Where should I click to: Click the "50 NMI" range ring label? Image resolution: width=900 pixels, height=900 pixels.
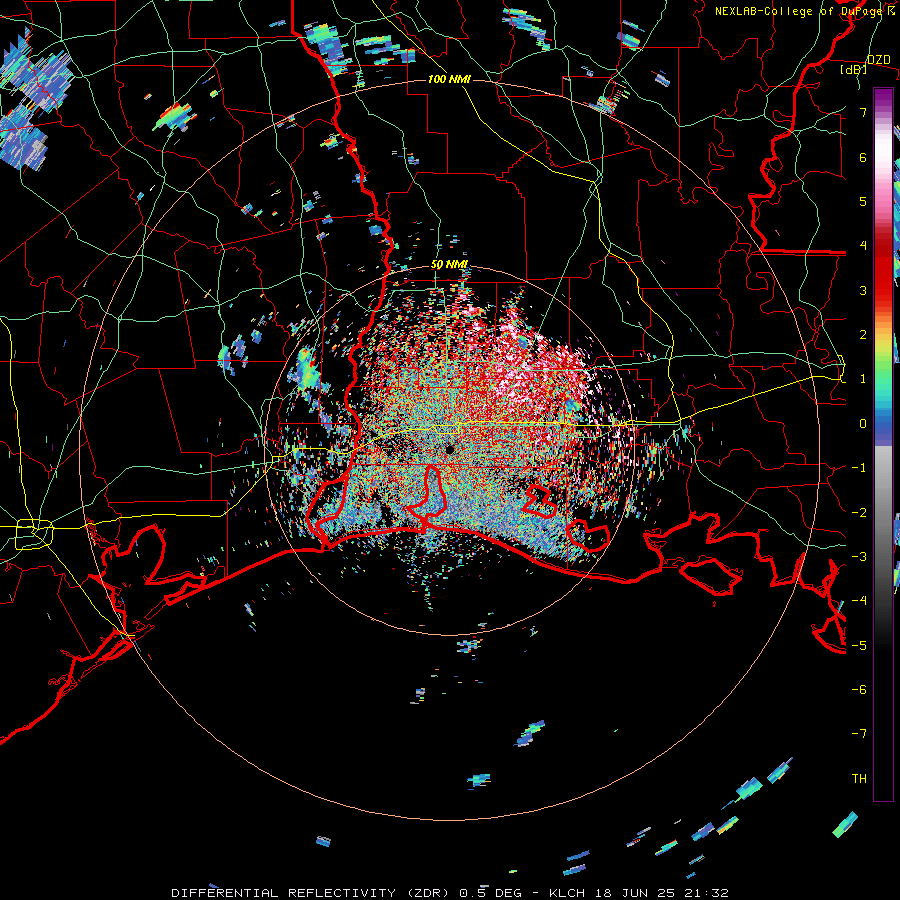pos(449,265)
